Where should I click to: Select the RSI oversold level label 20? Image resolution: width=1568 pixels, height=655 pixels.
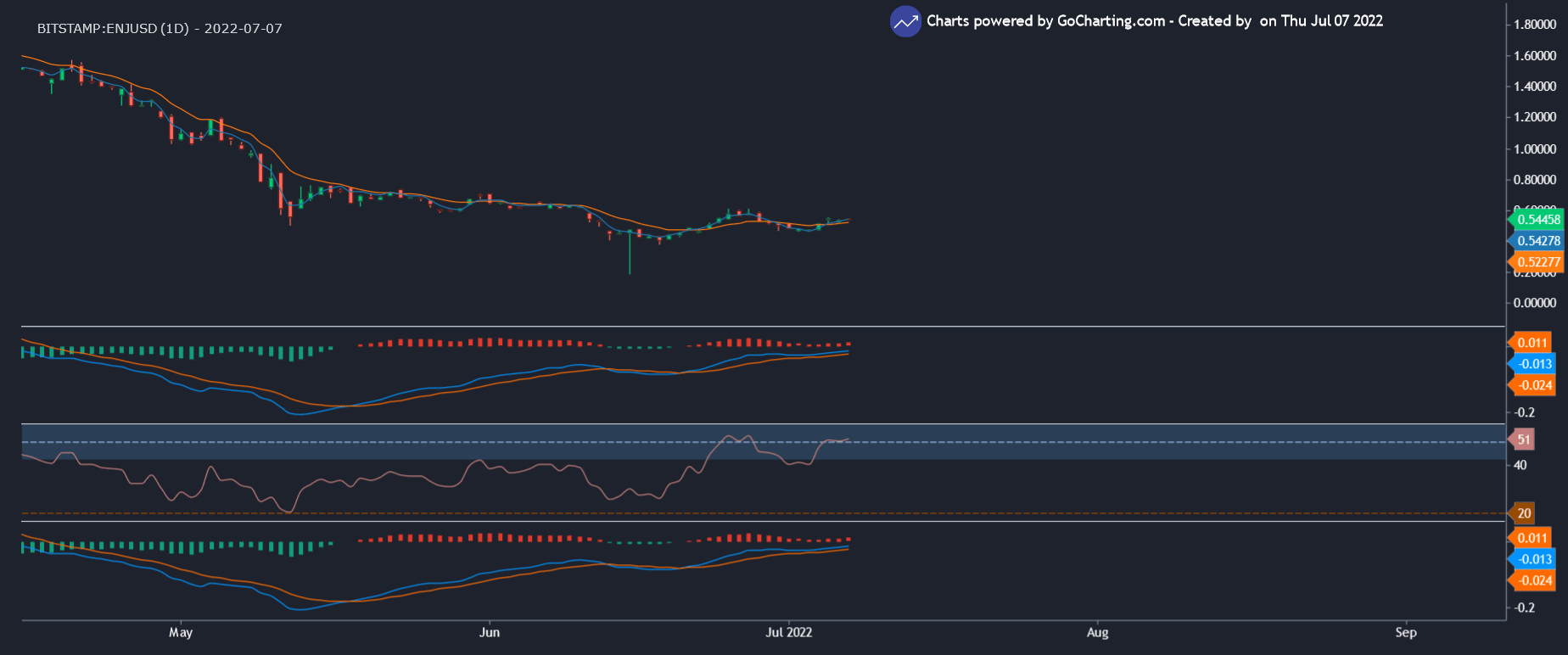click(1524, 513)
